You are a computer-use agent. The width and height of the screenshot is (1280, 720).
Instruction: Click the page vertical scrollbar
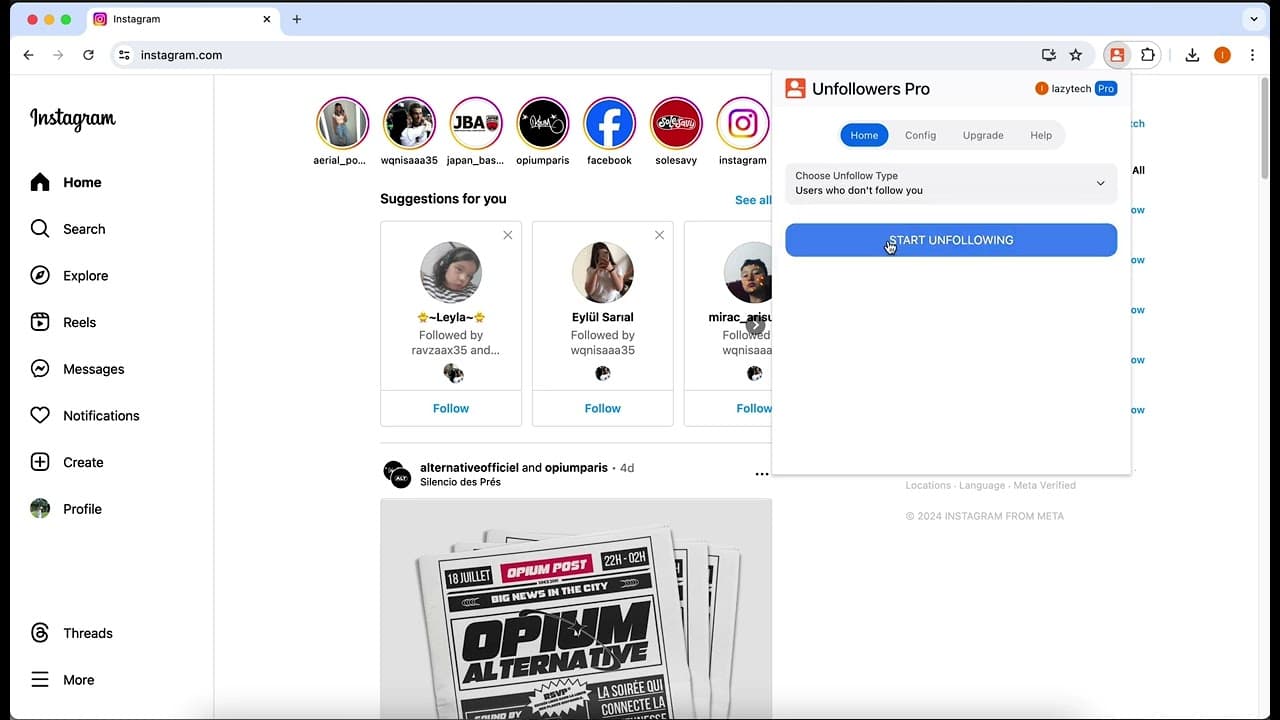[1264, 130]
